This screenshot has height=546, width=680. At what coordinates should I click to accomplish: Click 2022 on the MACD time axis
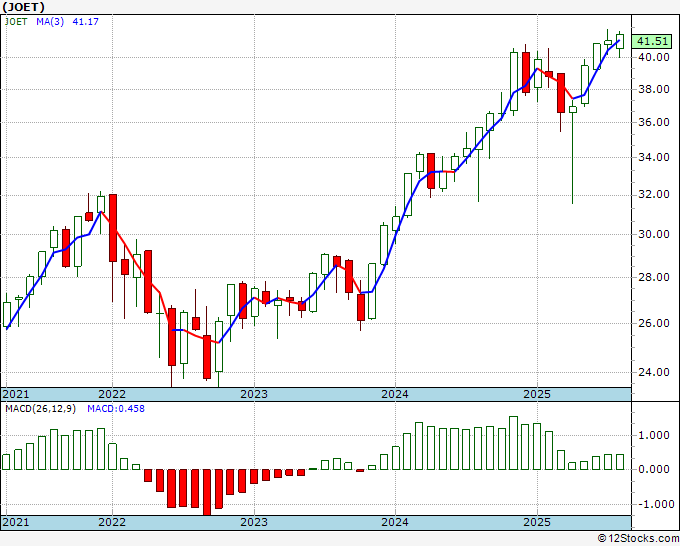tap(112, 522)
